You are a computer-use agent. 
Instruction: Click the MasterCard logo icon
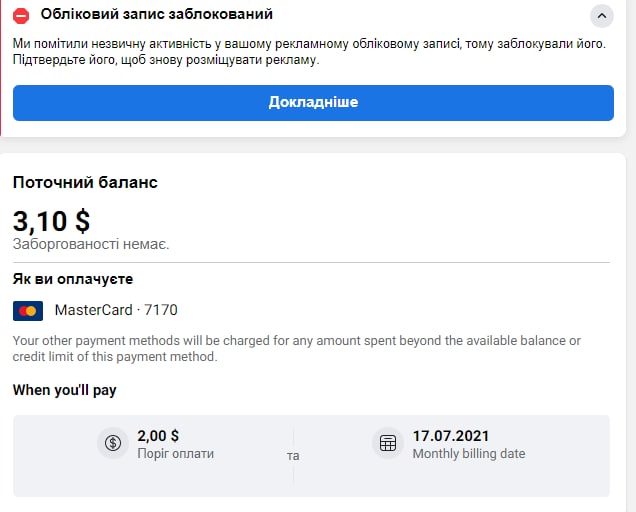point(28,311)
